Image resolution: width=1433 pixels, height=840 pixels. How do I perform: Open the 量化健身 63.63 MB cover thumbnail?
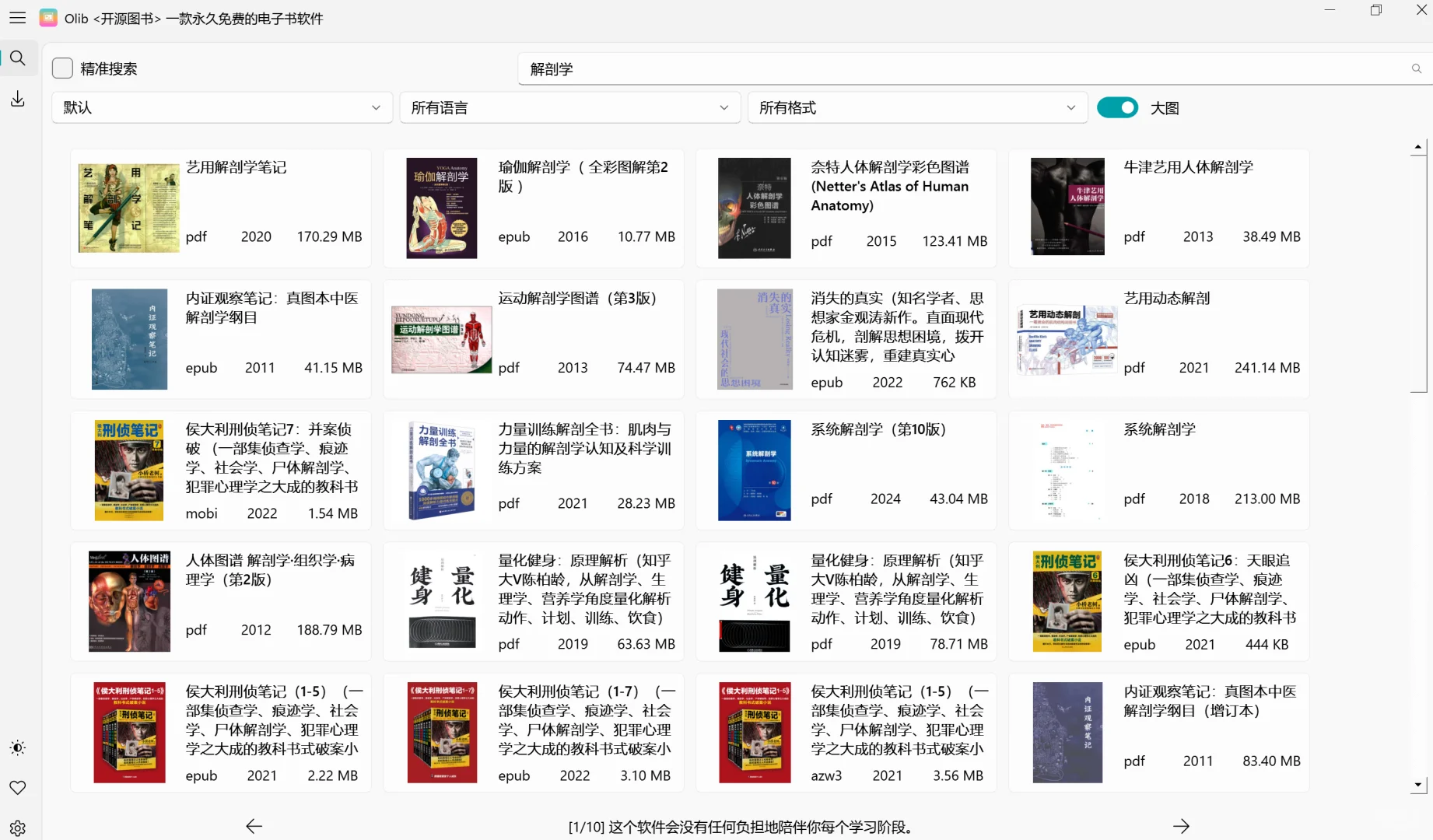pos(442,602)
